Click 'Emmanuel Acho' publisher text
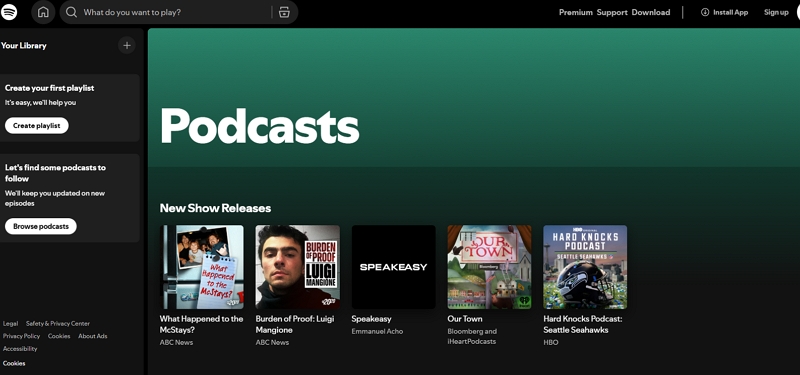 [377, 332]
